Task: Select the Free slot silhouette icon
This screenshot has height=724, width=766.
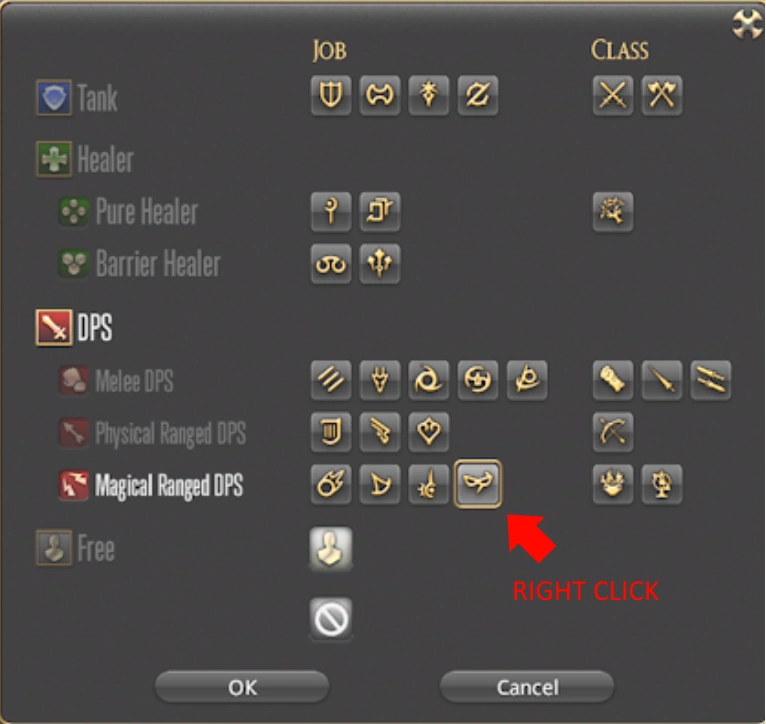Action: click(331, 548)
